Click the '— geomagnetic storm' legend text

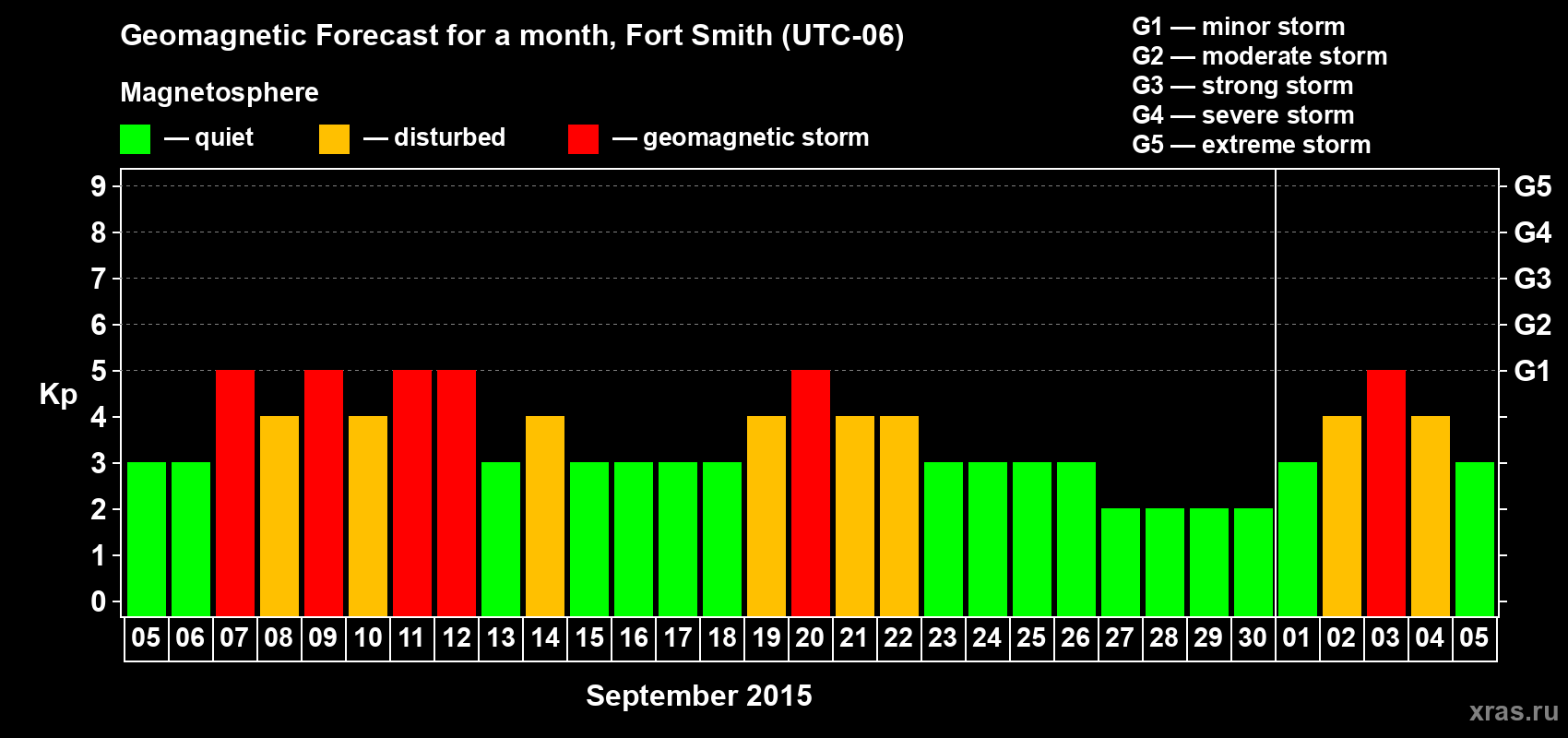[741, 138]
